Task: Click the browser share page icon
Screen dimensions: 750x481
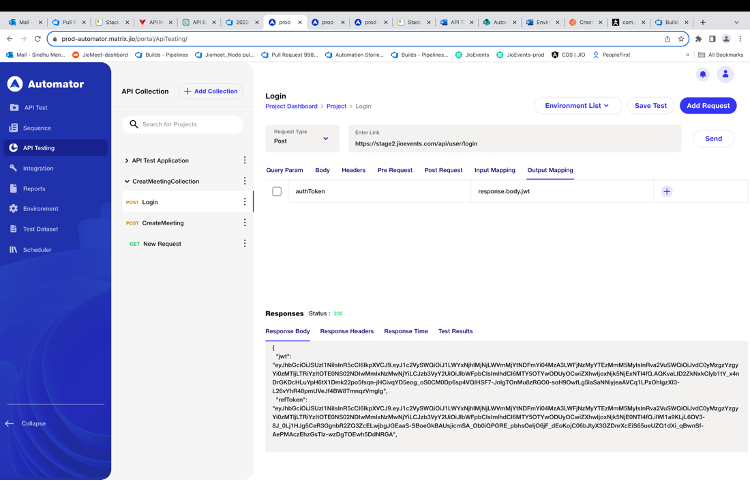Action: coord(667,39)
